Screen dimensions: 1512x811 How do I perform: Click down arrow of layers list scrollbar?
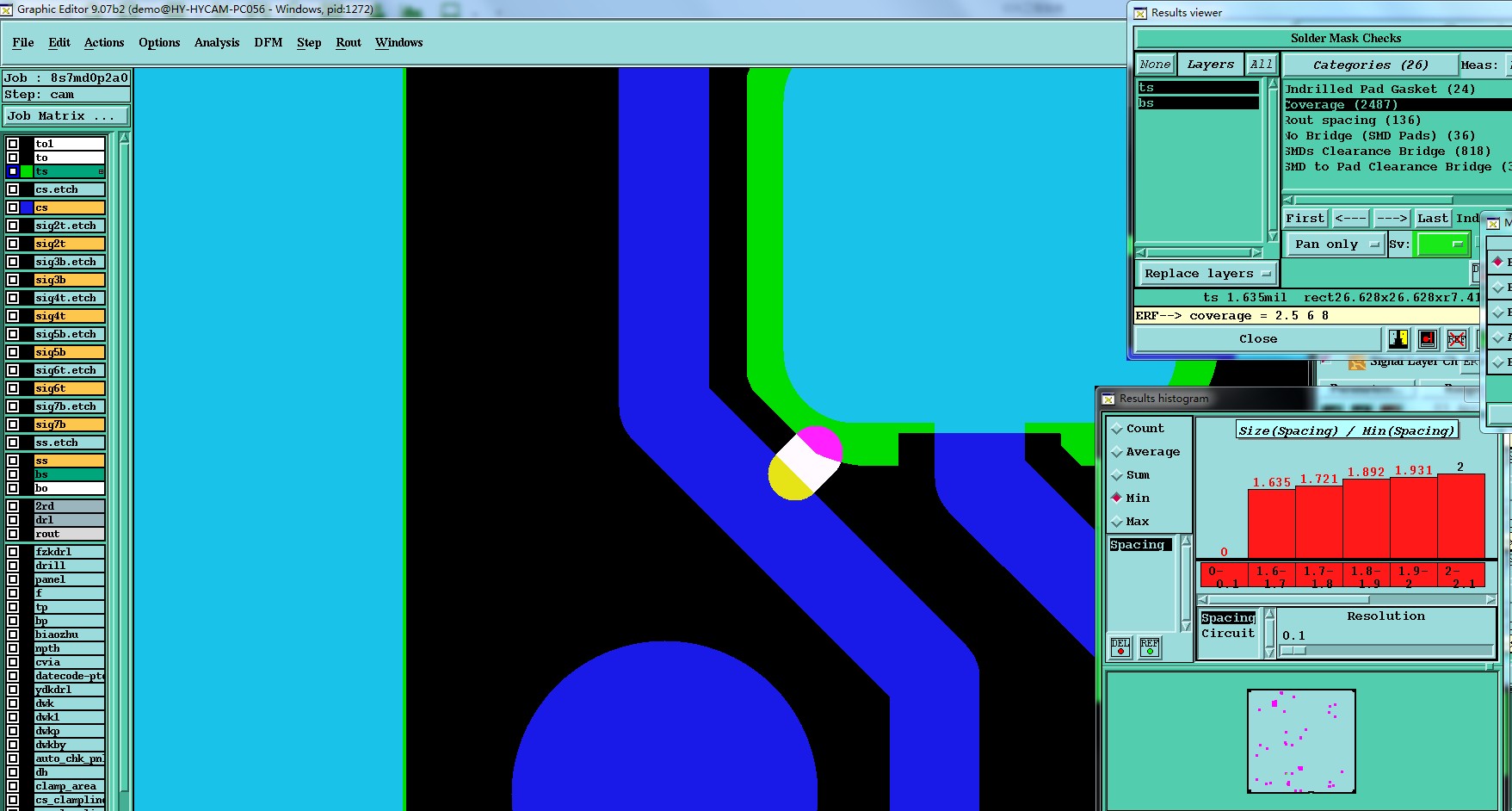click(1273, 237)
